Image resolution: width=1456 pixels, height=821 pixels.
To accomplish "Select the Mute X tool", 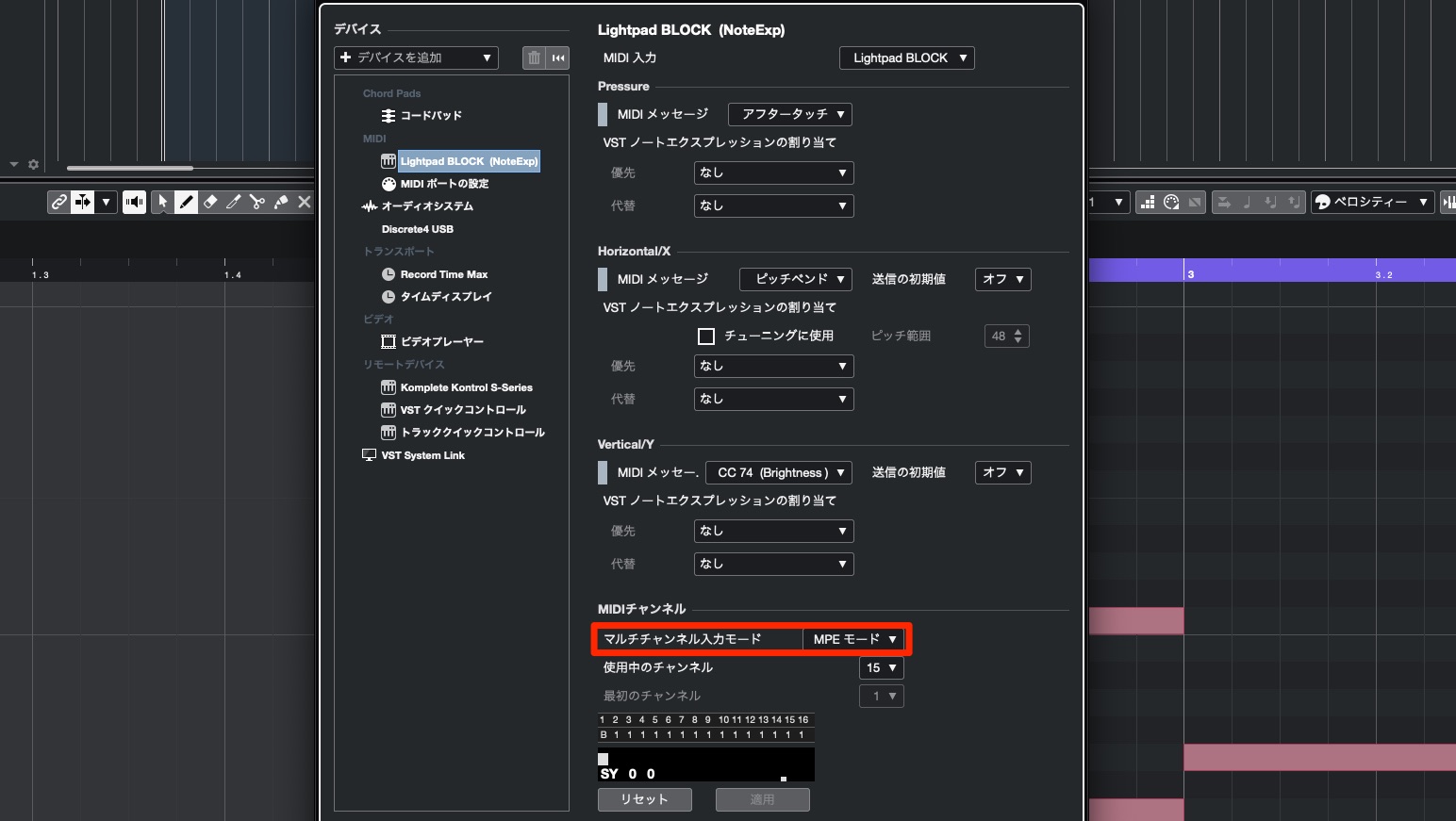I will click(304, 202).
